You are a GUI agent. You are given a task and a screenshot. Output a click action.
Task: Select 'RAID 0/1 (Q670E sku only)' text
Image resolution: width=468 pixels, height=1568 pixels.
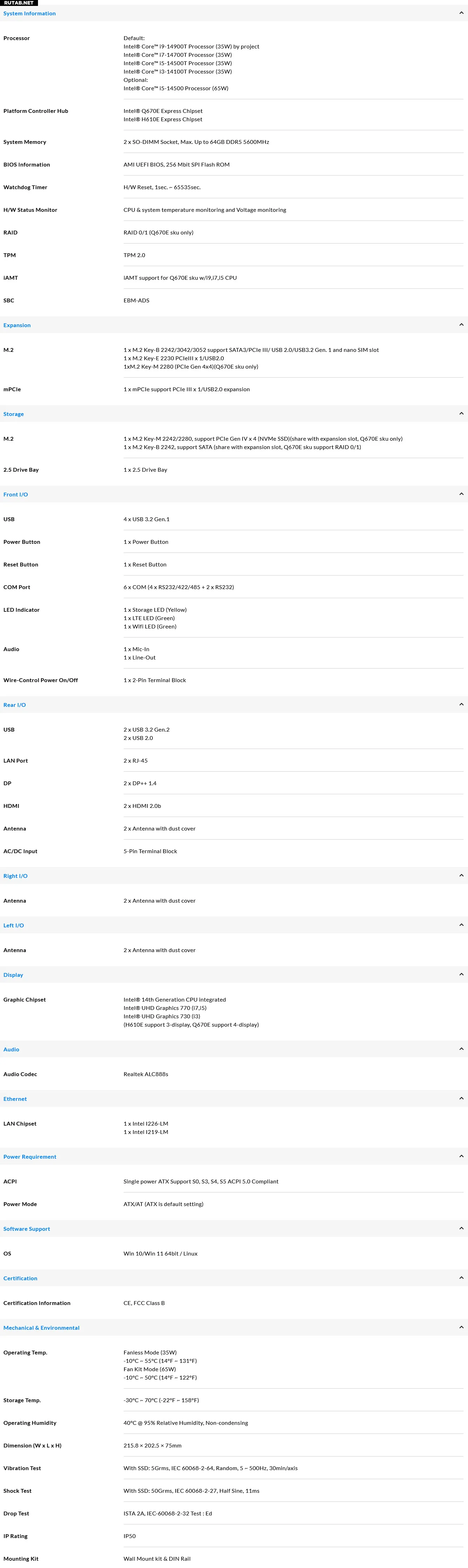[x=159, y=232]
